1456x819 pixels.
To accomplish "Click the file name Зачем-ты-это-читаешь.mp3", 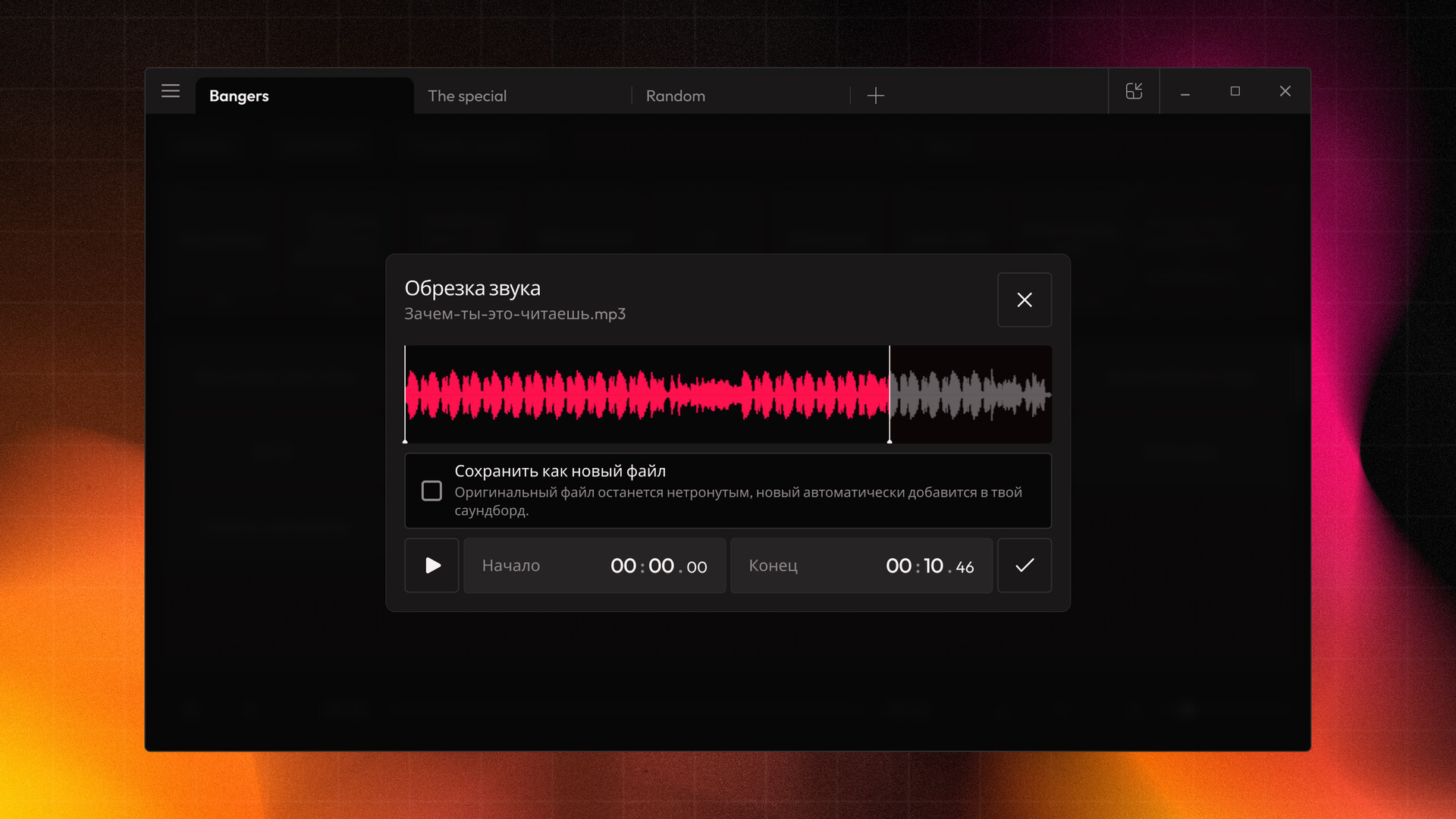I will click(515, 314).
